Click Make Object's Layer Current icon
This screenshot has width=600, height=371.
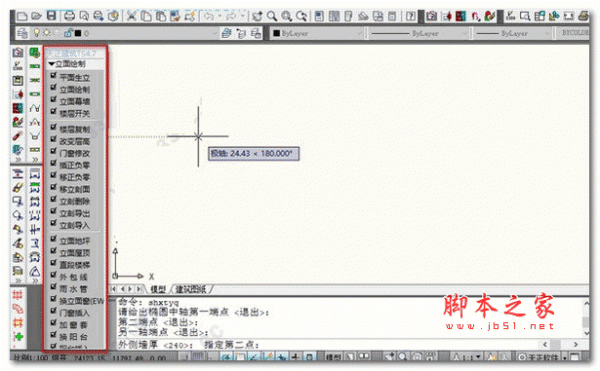coord(227,33)
